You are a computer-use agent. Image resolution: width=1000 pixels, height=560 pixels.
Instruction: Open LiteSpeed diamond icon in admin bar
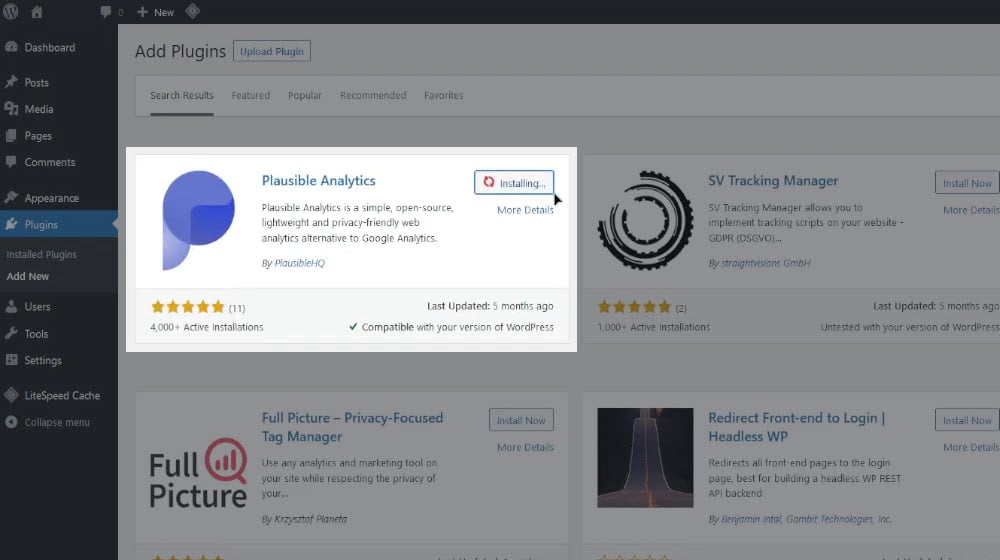[x=193, y=11]
